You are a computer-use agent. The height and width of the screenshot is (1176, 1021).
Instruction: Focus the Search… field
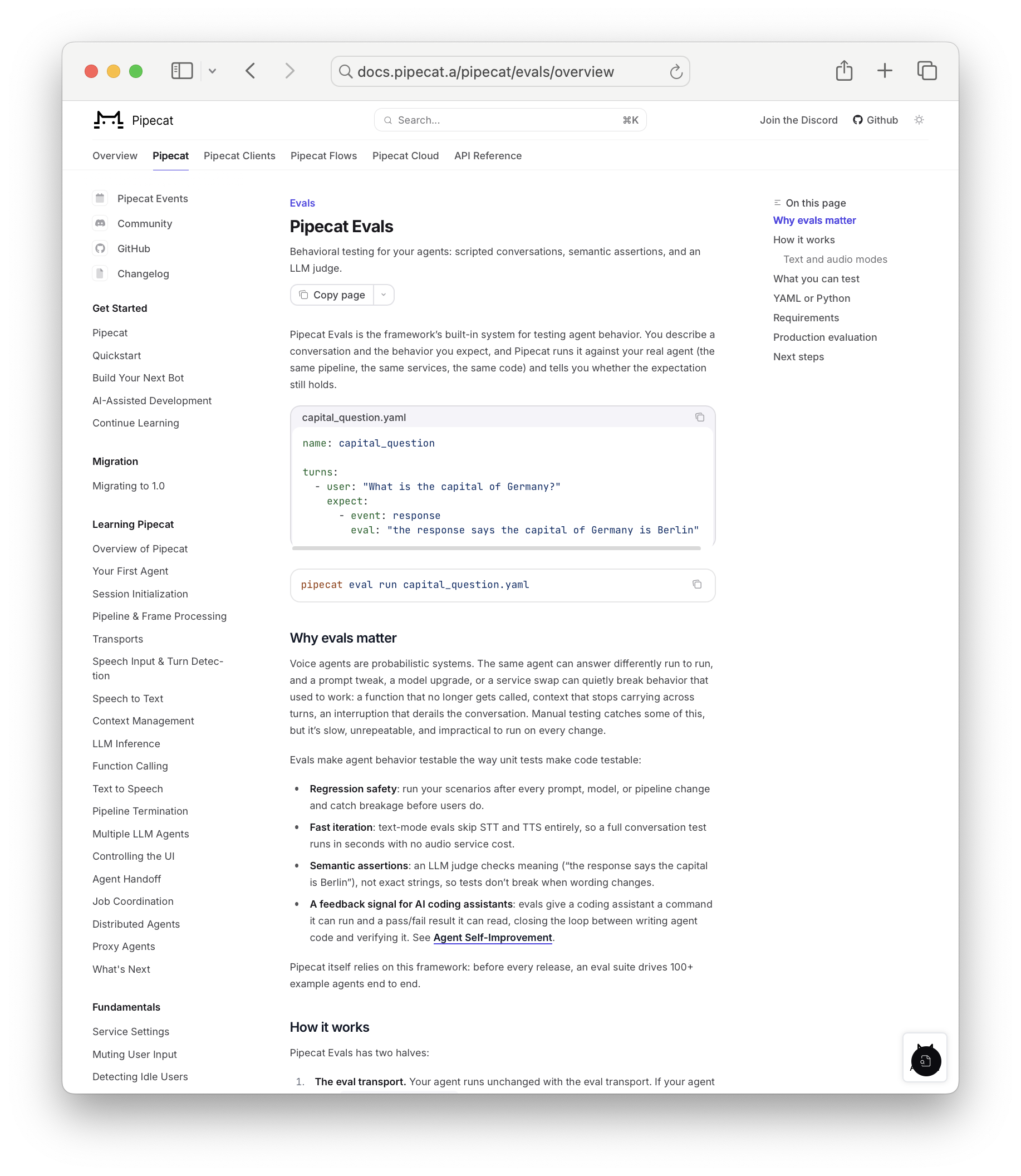(x=510, y=120)
